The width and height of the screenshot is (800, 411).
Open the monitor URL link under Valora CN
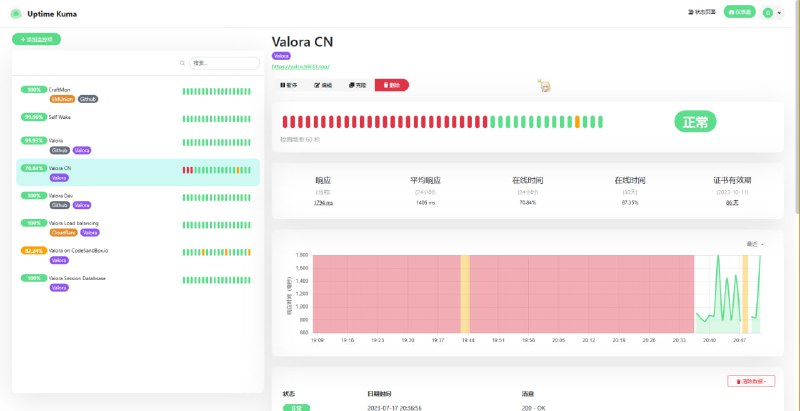tap(301, 66)
